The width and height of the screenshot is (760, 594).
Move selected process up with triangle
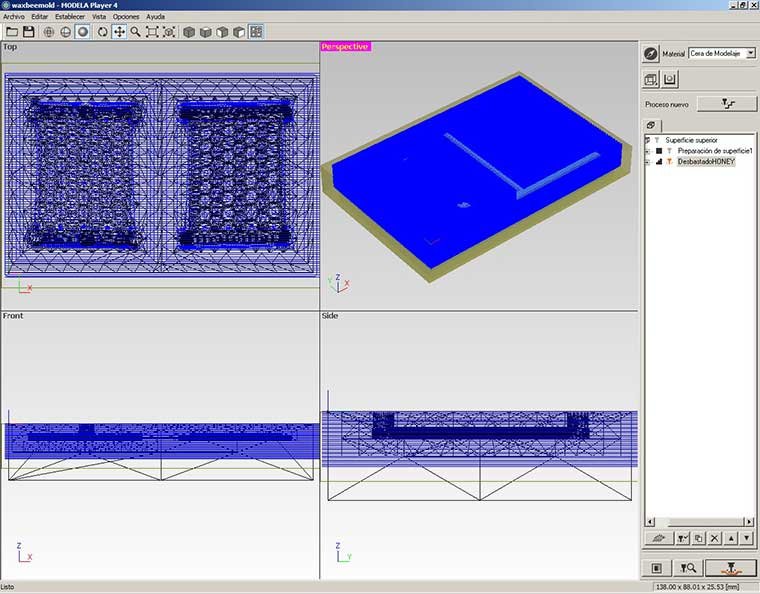tap(731, 538)
